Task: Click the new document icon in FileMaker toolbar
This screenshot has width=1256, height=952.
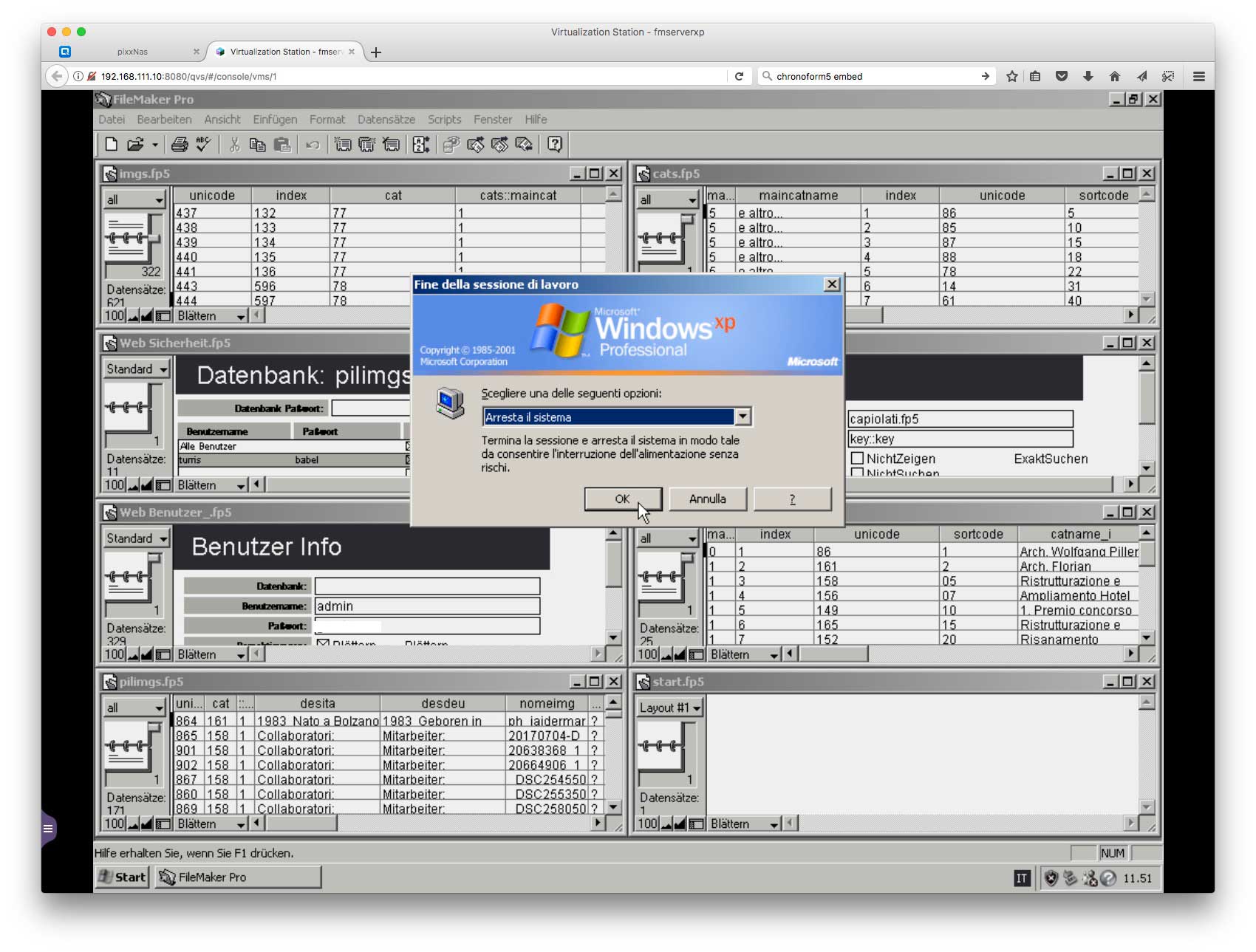Action: [x=111, y=145]
